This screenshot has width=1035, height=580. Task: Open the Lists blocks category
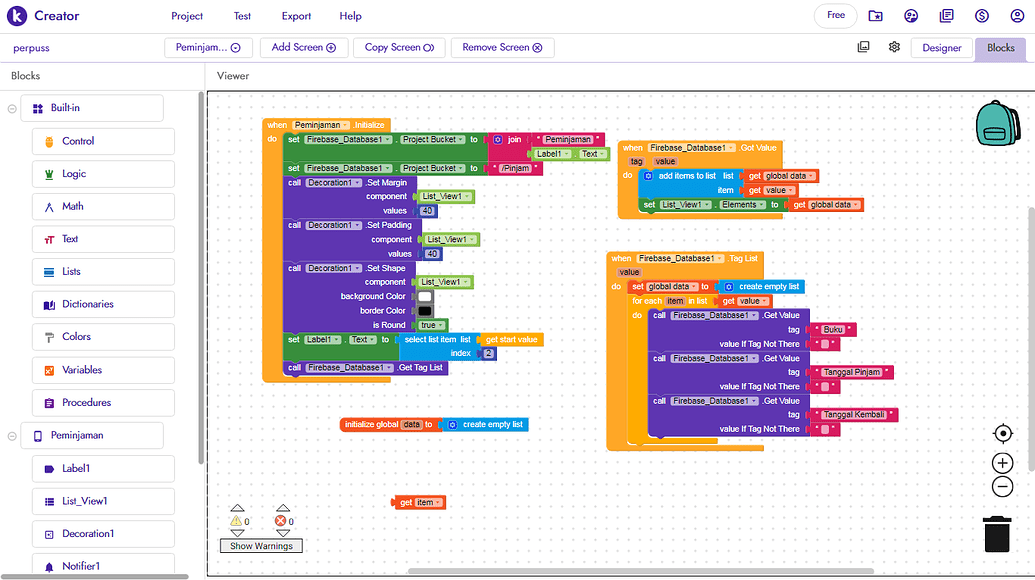pyautogui.click(x=103, y=272)
